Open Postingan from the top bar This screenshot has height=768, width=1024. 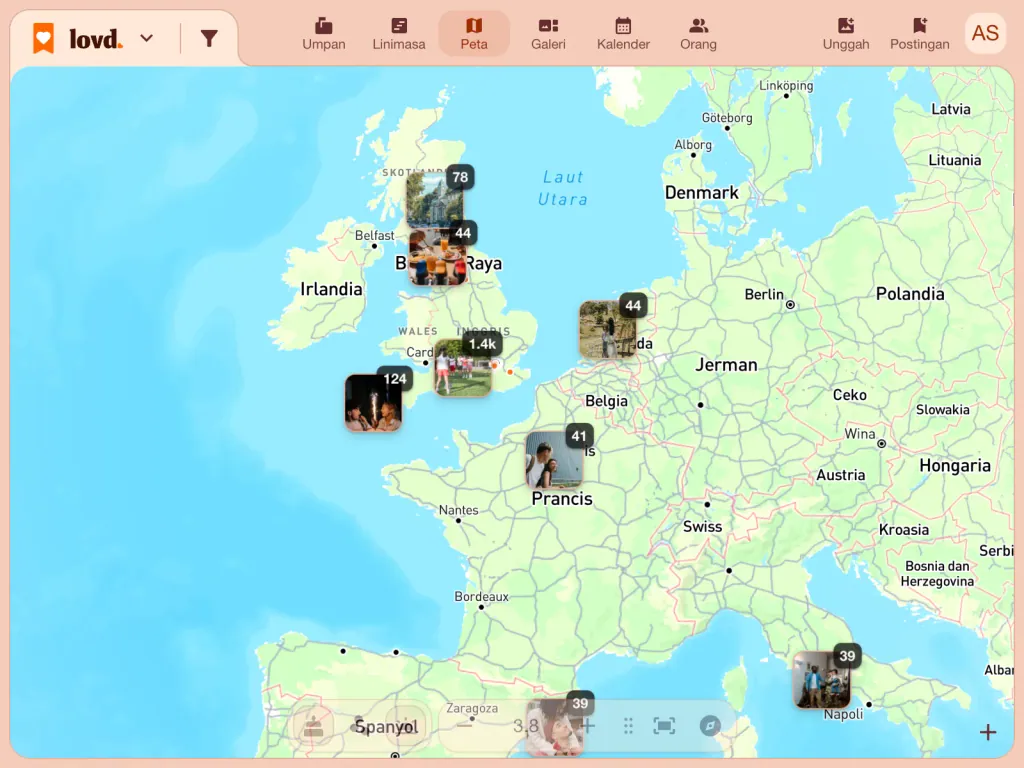tap(920, 34)
